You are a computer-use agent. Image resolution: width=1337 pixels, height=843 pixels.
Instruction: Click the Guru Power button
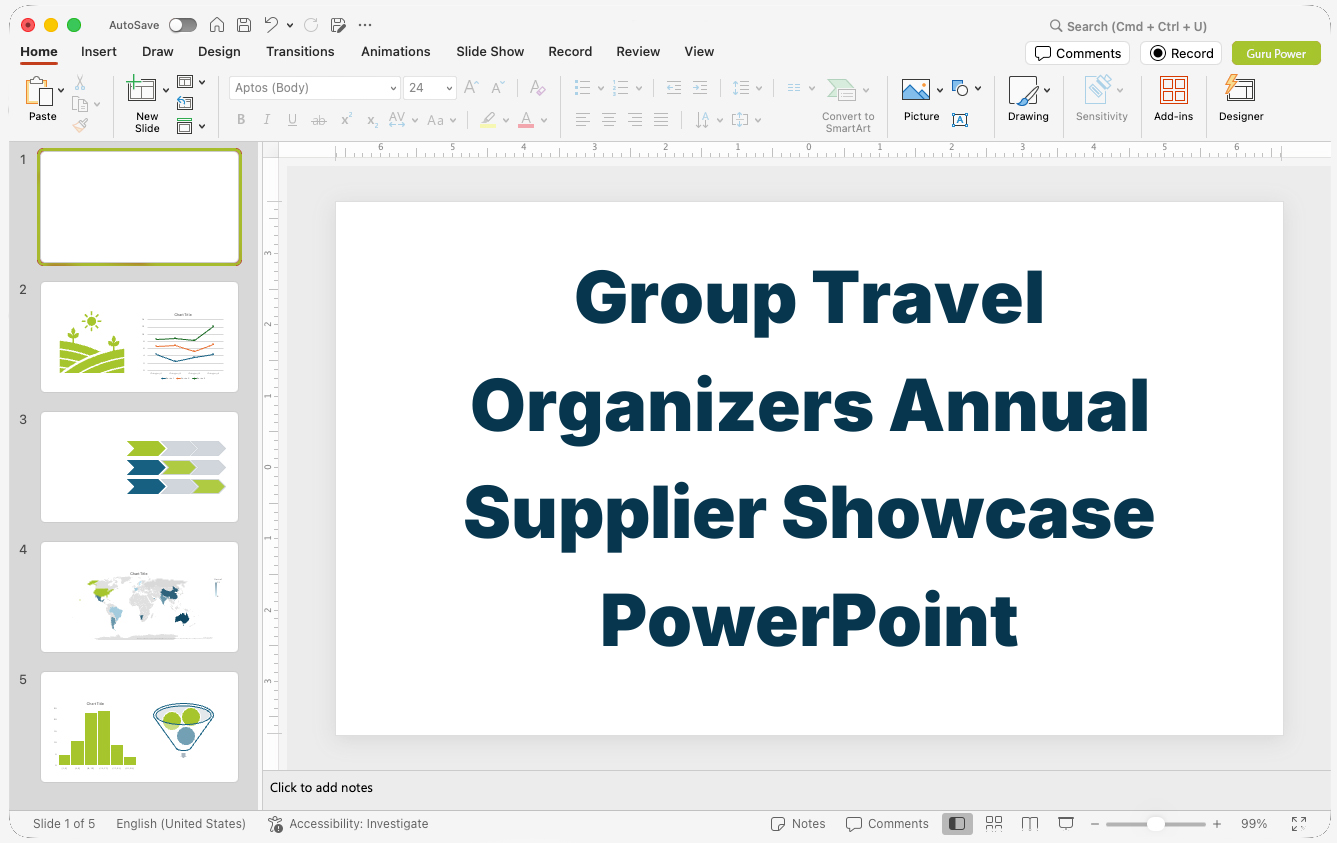click(1276, 53)
